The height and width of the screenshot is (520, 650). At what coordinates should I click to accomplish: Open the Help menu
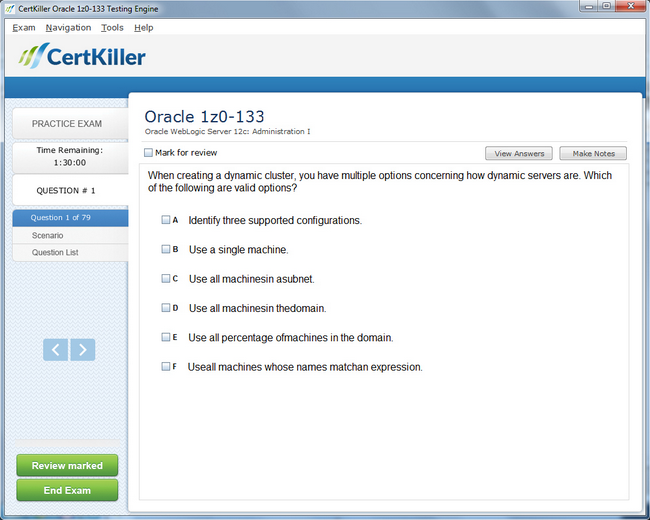click(143, 28)
